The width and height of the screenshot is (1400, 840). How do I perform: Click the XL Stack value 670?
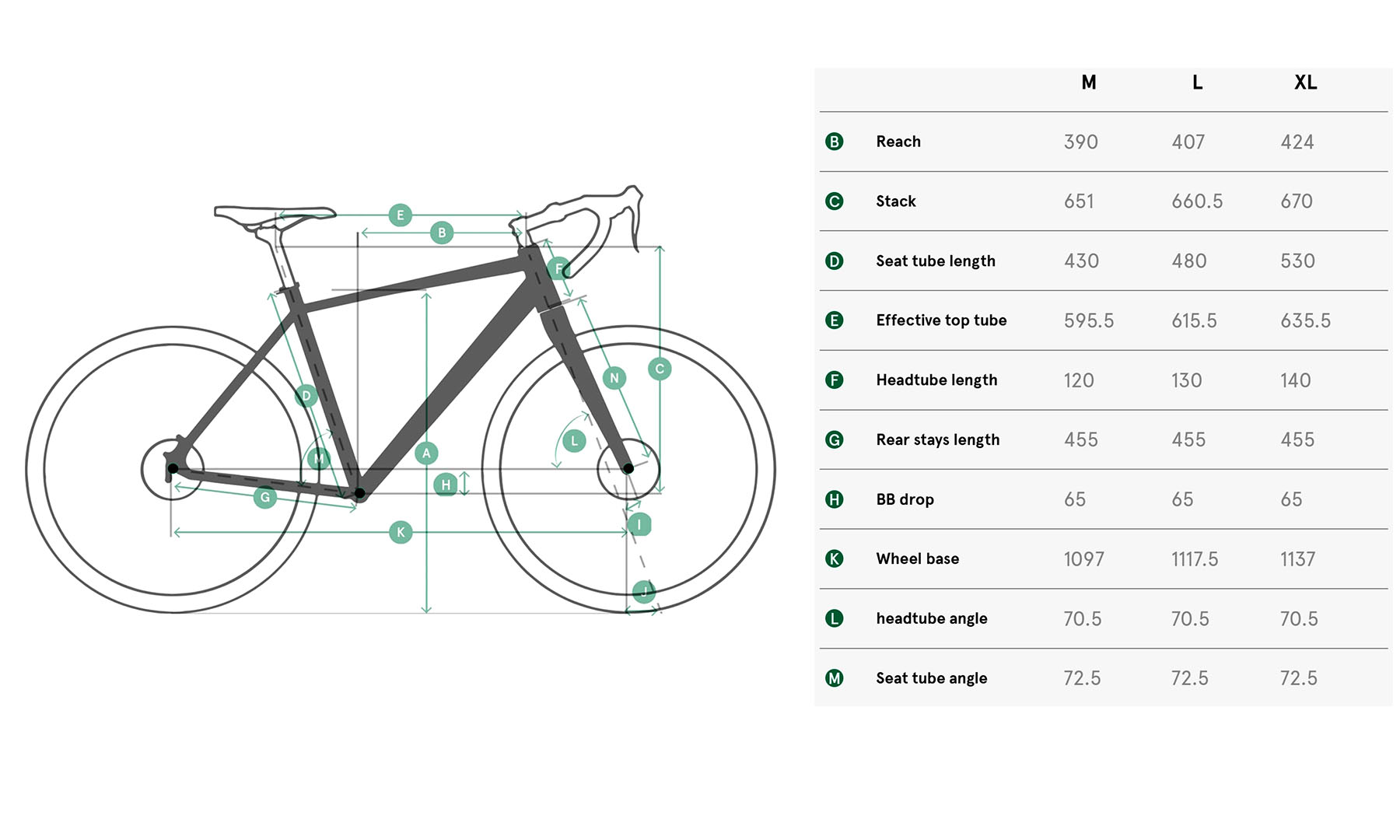[x=1297, y=201]
